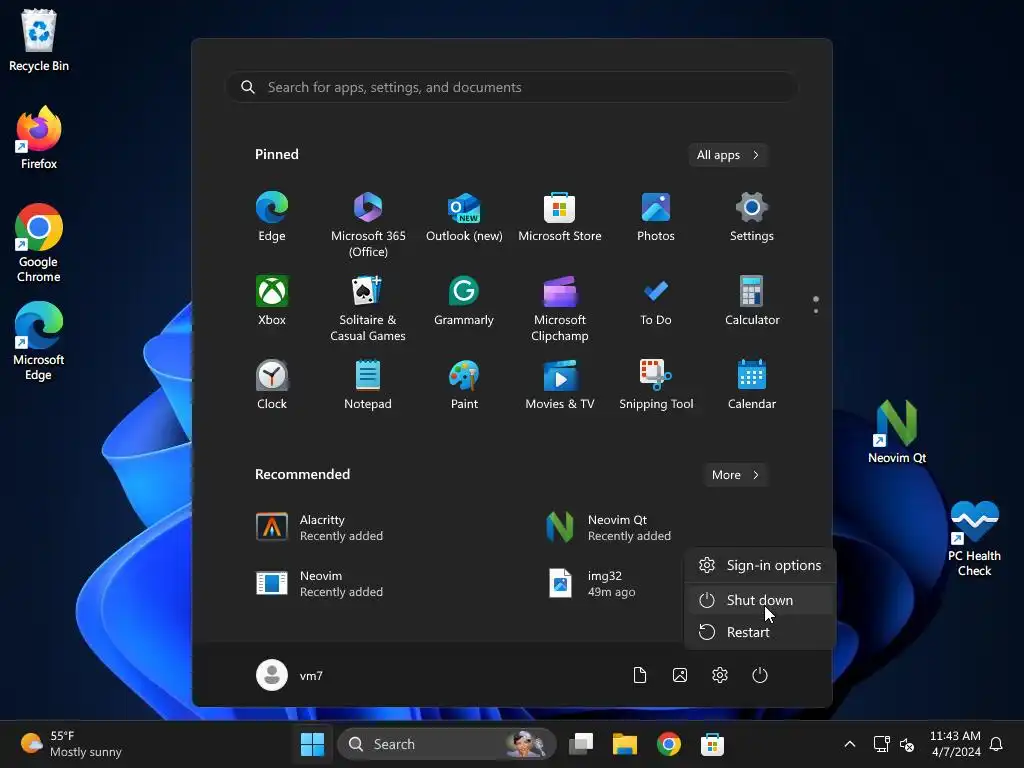Open the Microsoft Store pinned app

[560, 217]
